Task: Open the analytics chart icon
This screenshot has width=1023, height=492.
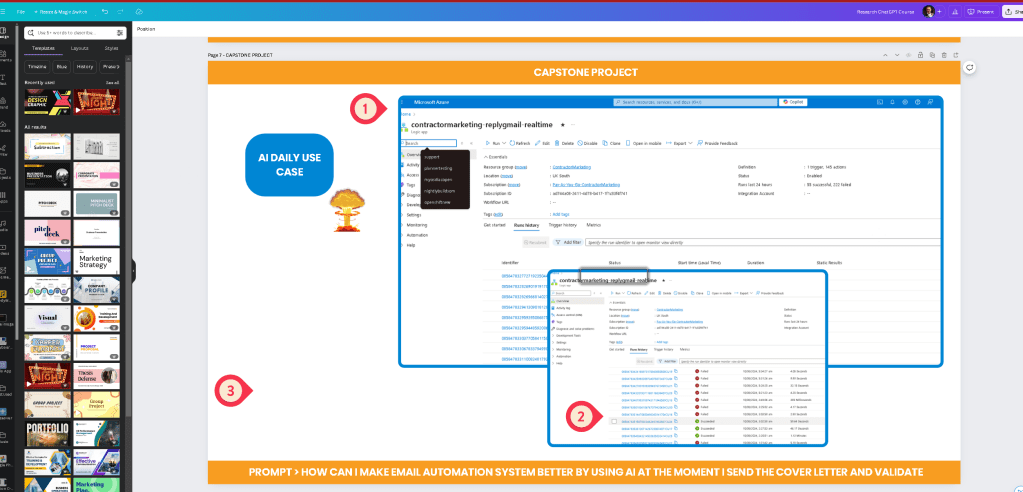Action: [954, 12]
